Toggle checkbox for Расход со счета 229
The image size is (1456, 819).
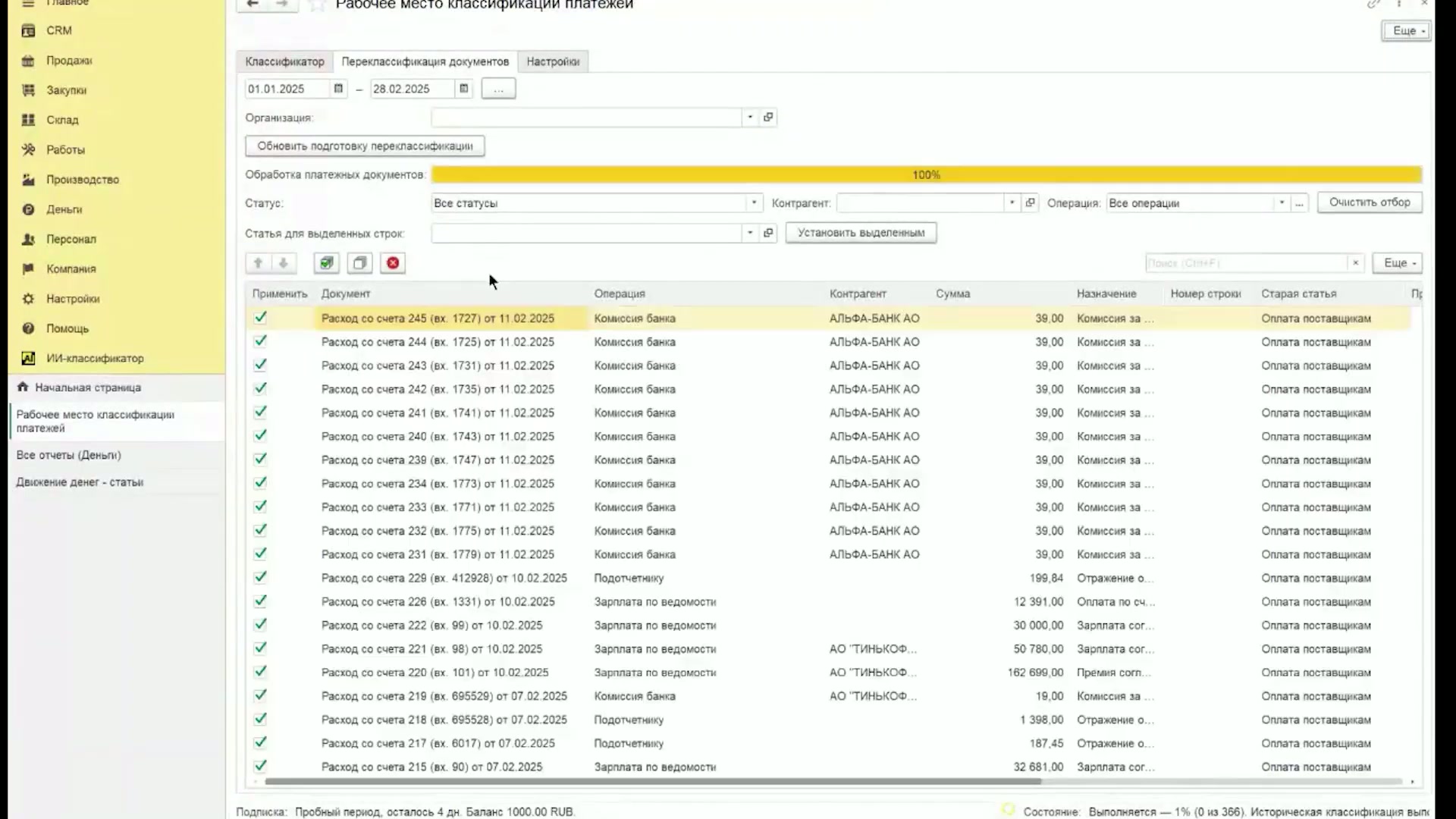click(x=260, y=577)
